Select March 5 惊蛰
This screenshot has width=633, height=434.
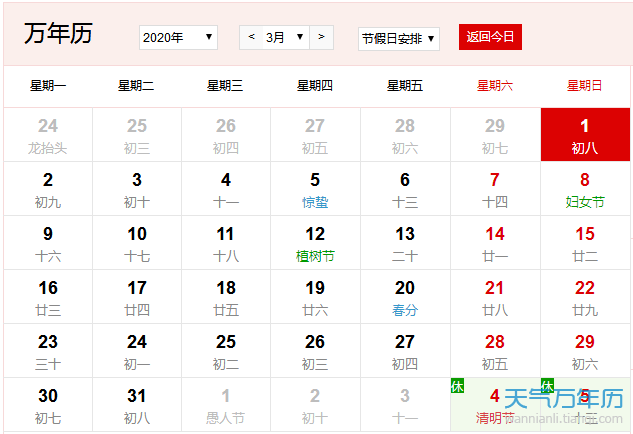click(315, 189)
